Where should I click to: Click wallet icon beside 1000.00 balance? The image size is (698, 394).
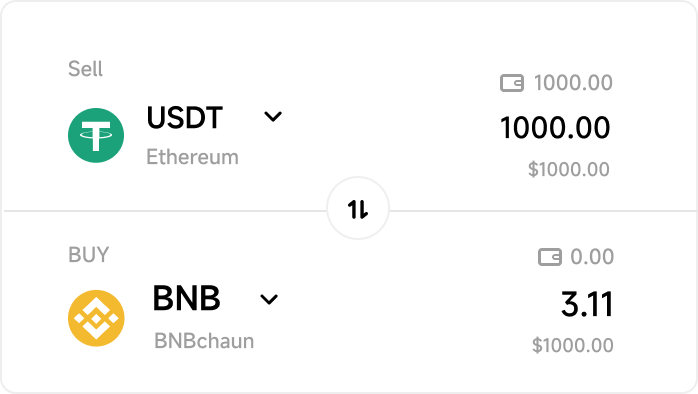pos(512,83)
